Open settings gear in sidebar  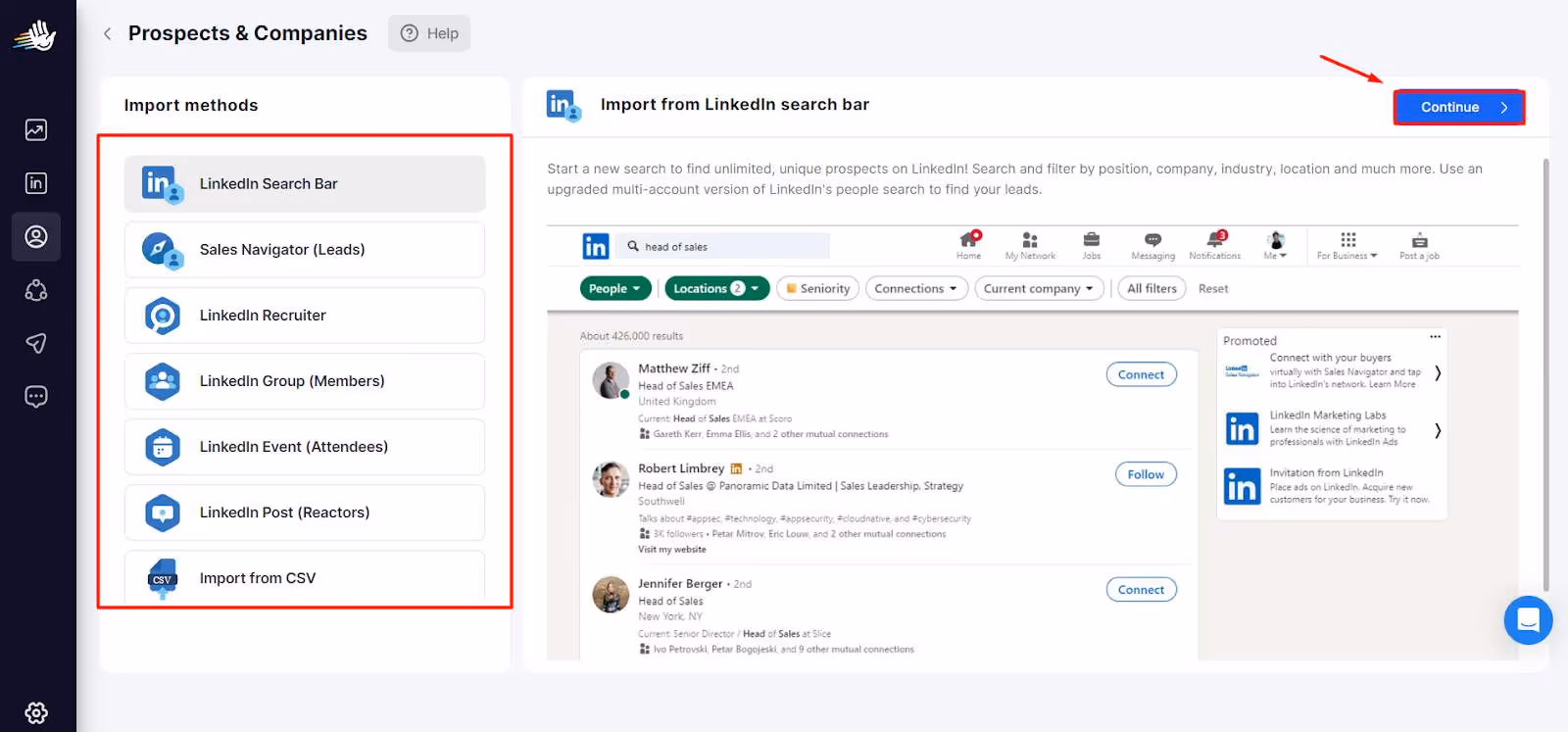36,712
